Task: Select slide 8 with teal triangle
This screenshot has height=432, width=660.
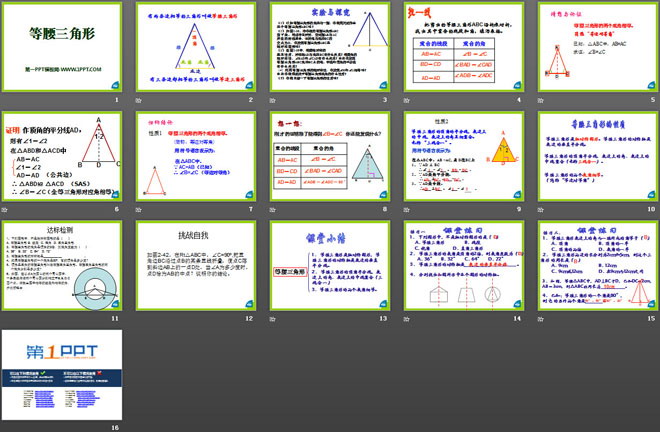Action: (330, 156)
